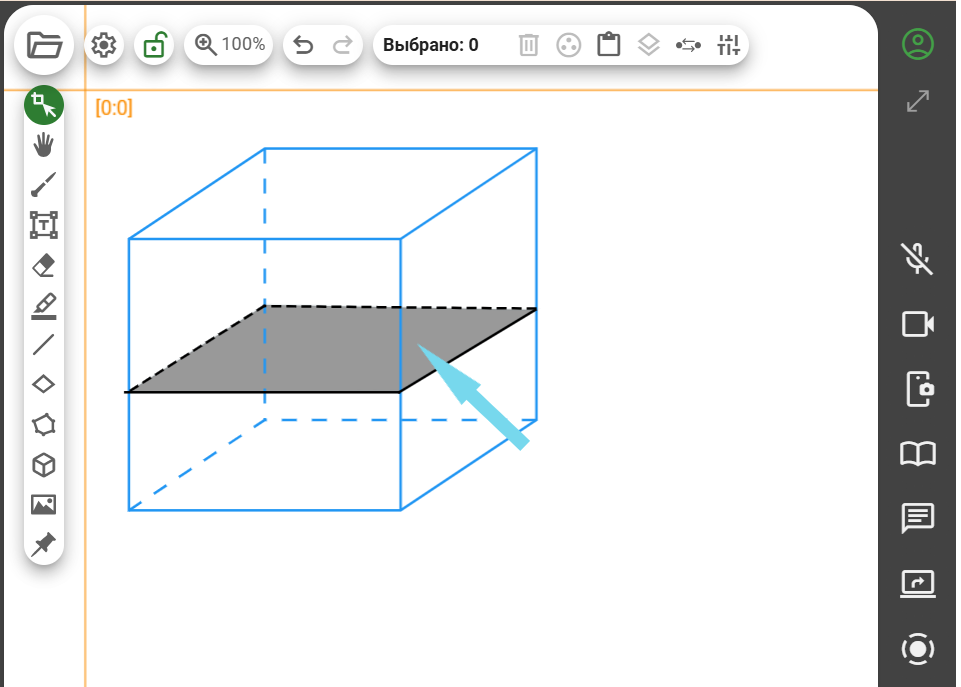Choose the straight line tool
961x687 pixels.
(44, 345)
